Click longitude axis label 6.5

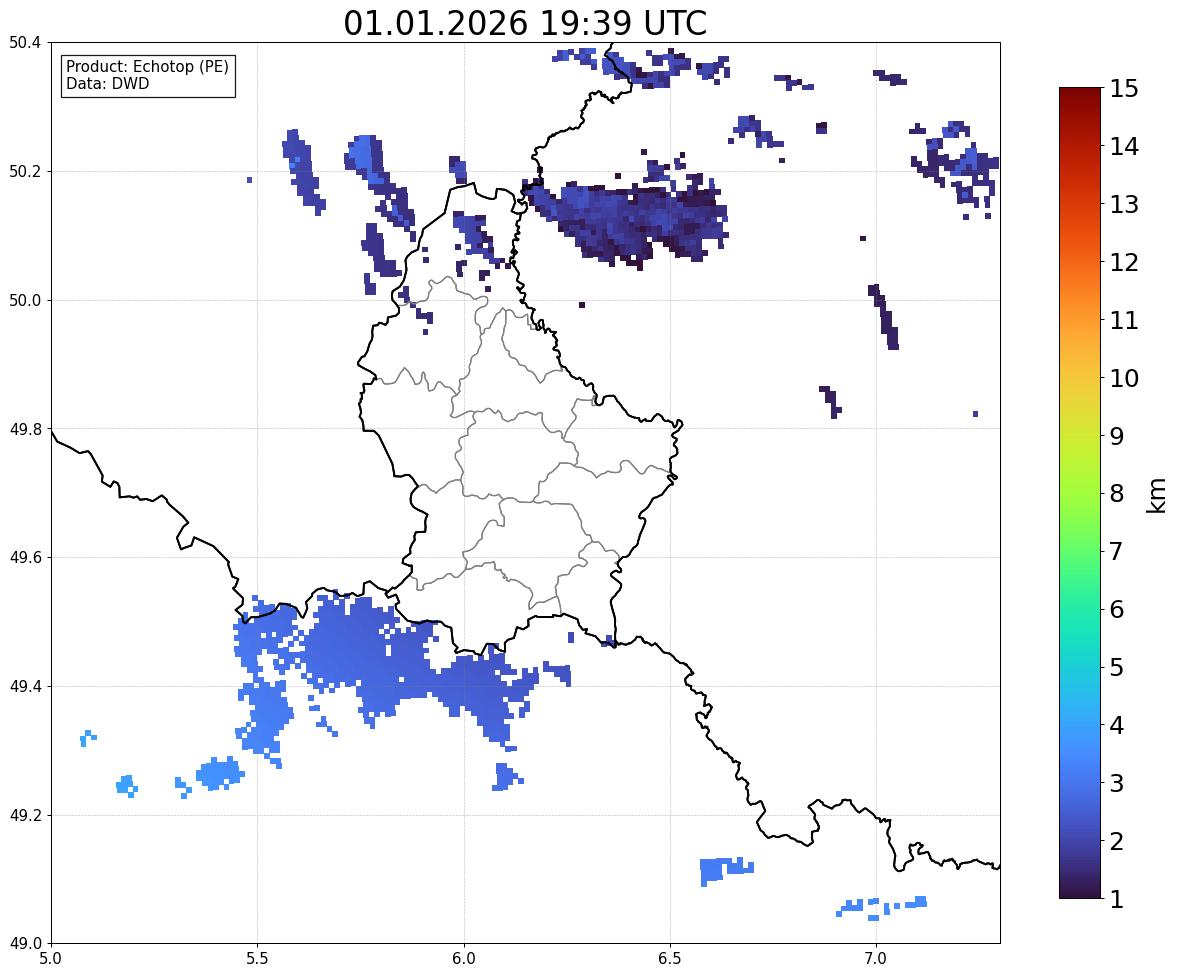pyautogui.click(x=670, y=959)
